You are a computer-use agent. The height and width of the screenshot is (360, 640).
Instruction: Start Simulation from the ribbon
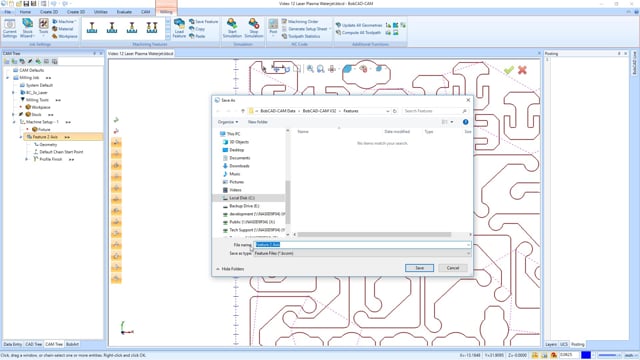(232, 28)
